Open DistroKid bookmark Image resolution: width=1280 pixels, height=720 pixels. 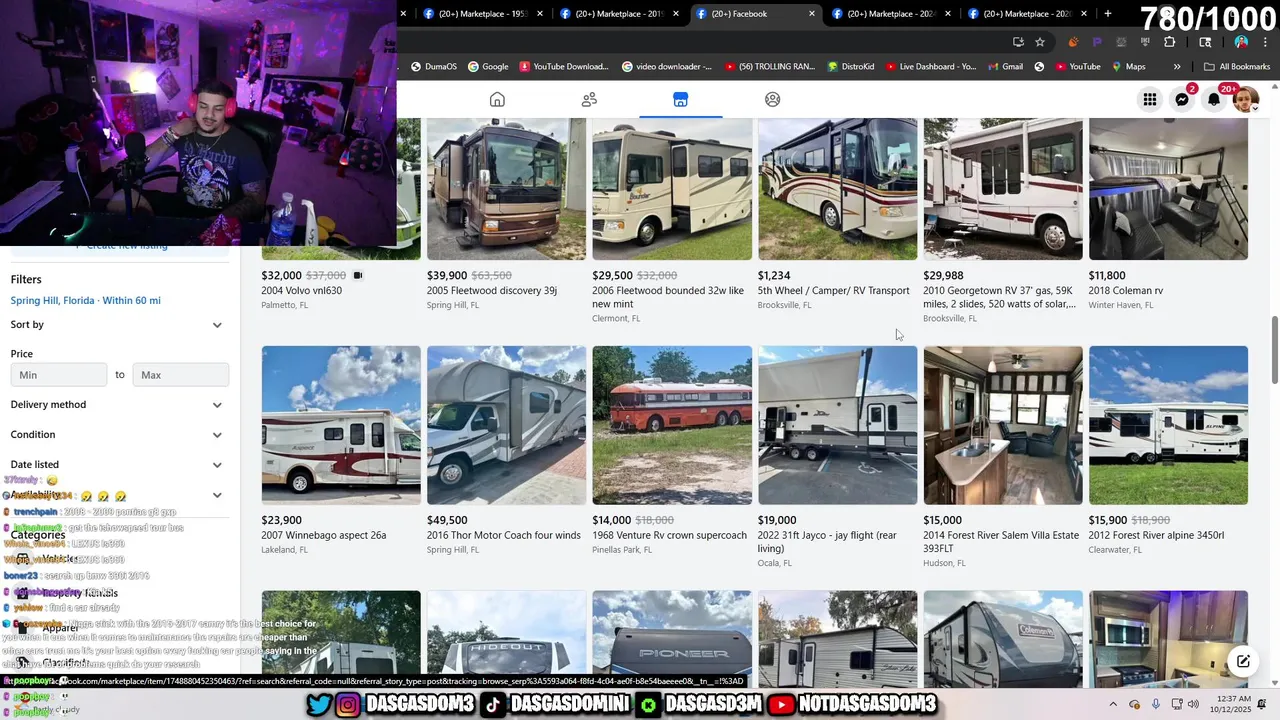850,67
